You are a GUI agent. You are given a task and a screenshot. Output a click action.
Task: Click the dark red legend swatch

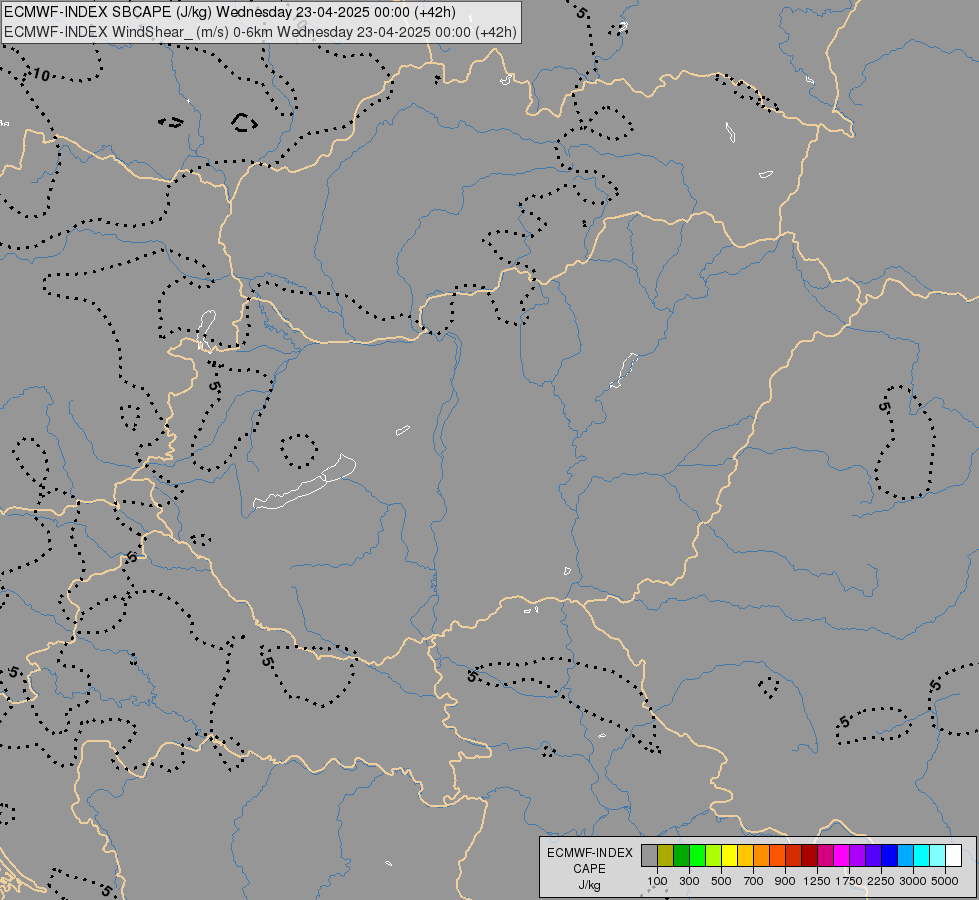(x=809, y=855)
